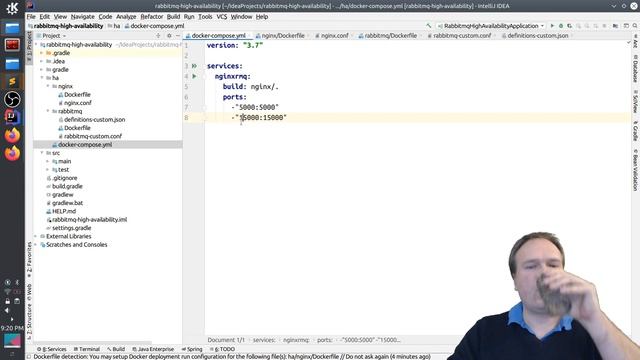Screen dimensions: 640x360
Task: Open the Refactor menu
Action: pyautogui.click(x=152, y=17)
